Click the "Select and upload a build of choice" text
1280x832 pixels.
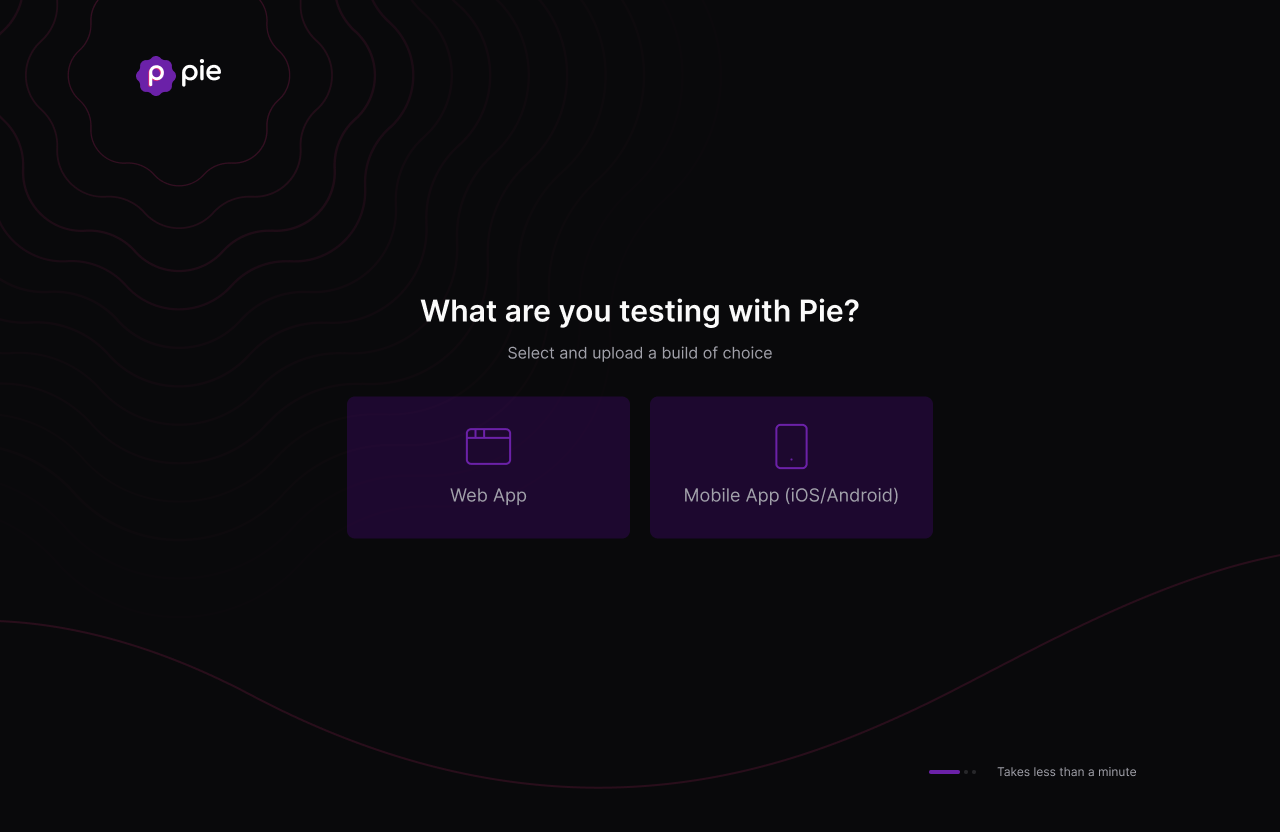(640, 353)
